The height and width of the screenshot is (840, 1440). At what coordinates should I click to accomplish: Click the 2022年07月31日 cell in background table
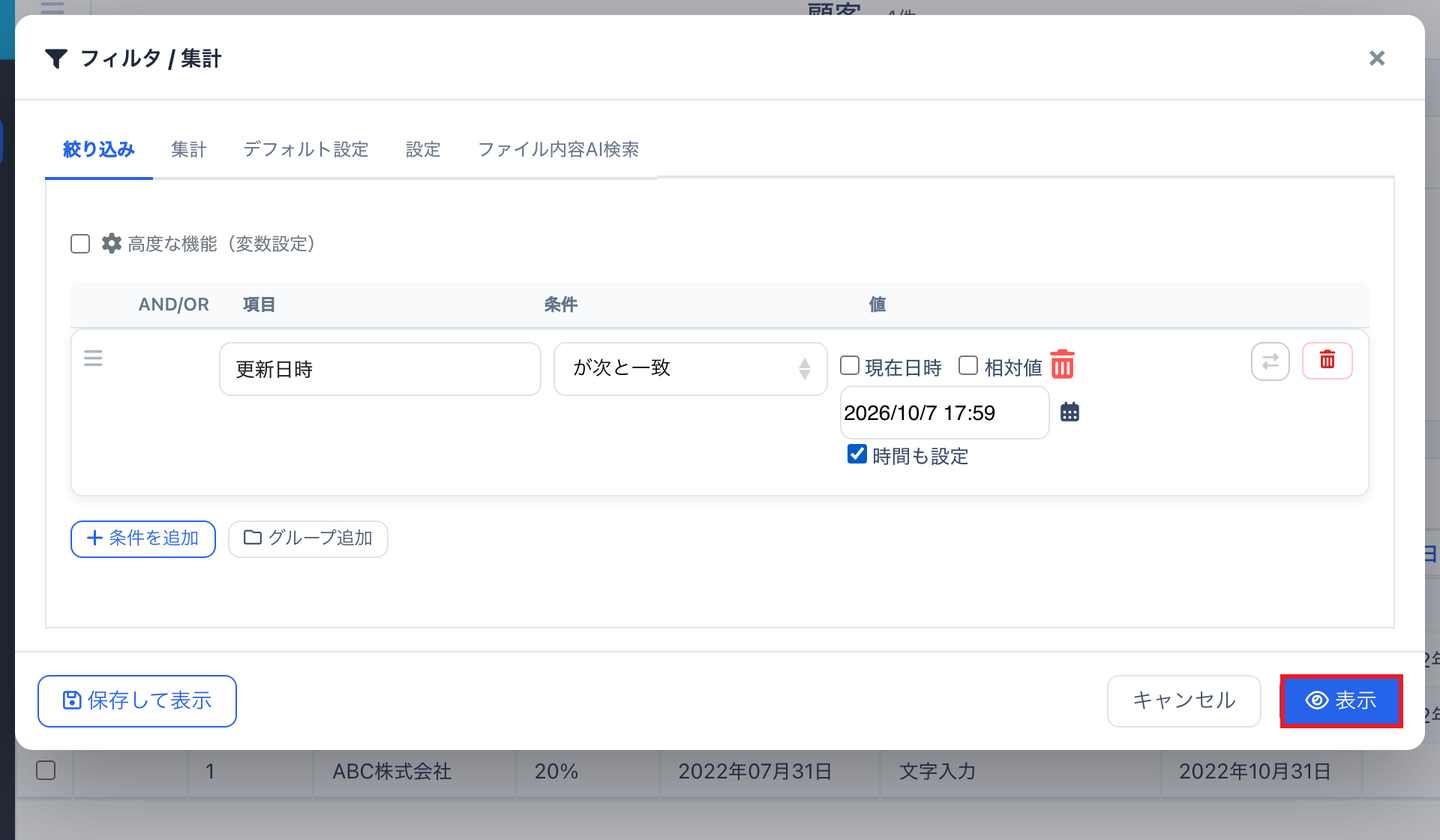coord(770,772)
